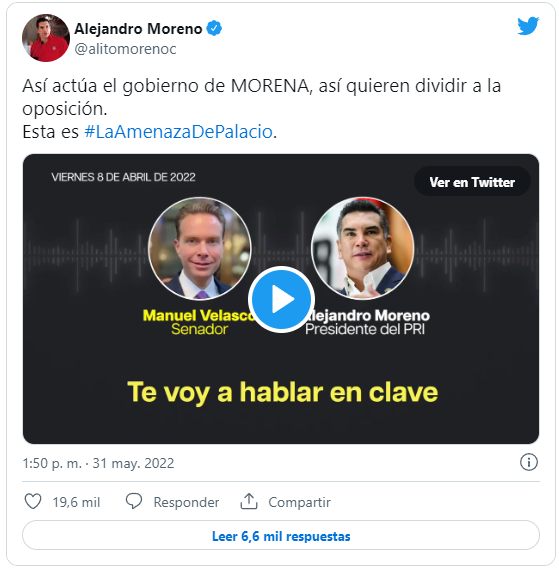
Task: Open Leer 6,6 mil respuestas
Action: click(x=281, y=536)
